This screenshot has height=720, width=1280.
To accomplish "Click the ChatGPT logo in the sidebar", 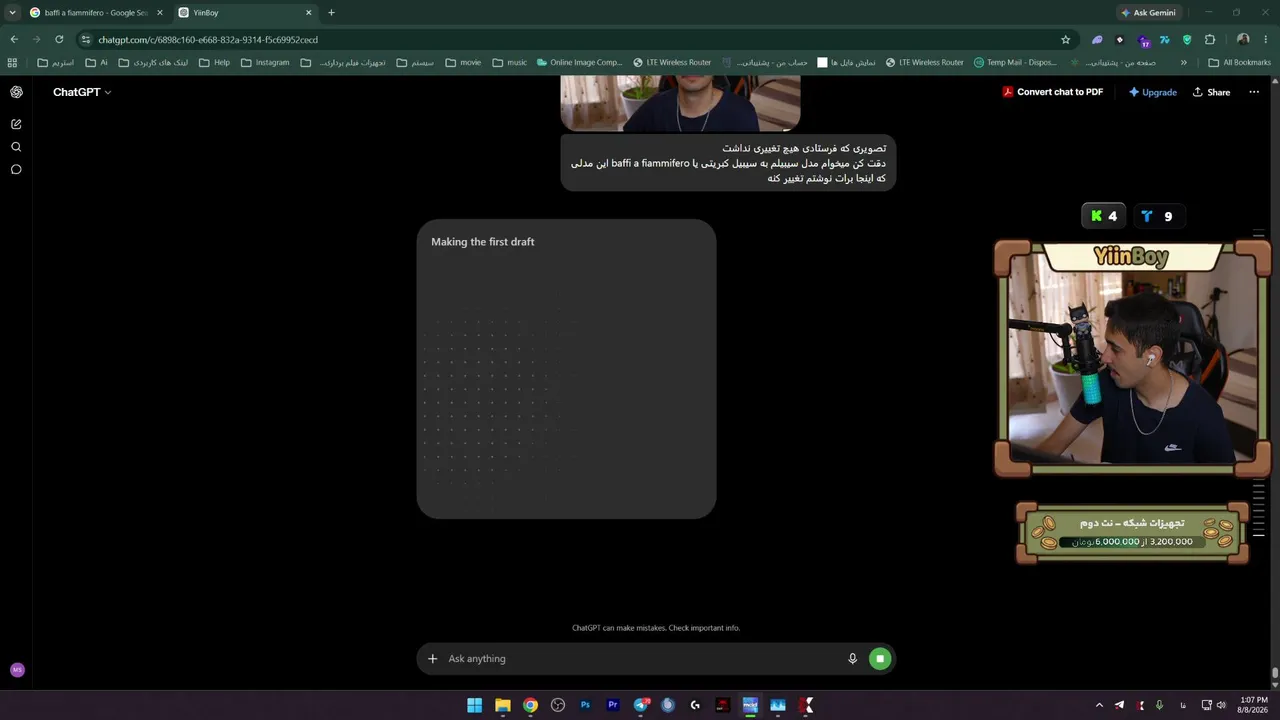I will (x=16, y=92).
